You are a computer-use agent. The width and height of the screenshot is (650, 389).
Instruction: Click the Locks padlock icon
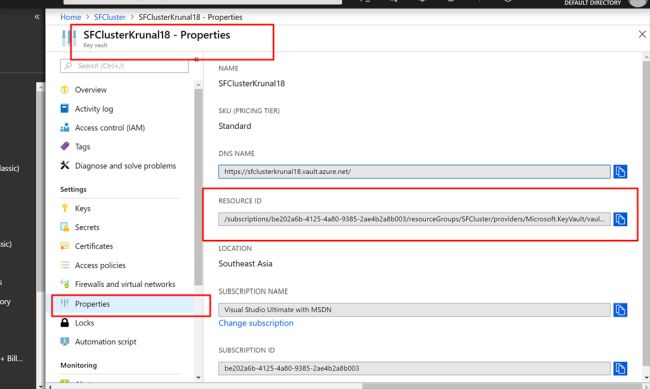tap(65, 322)
